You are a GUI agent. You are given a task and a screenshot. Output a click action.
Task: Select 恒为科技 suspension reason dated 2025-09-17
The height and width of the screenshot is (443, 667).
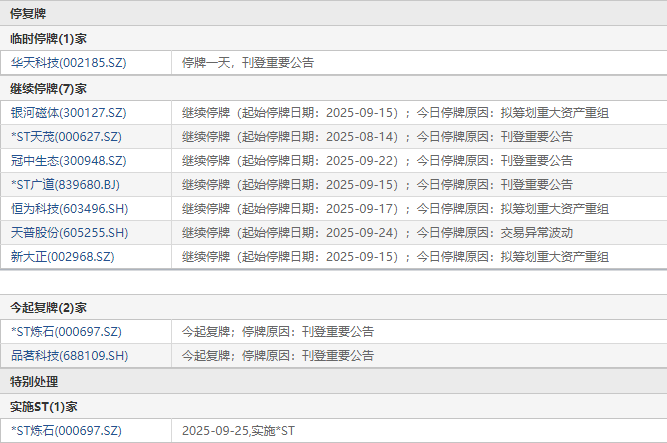point(395,209)
